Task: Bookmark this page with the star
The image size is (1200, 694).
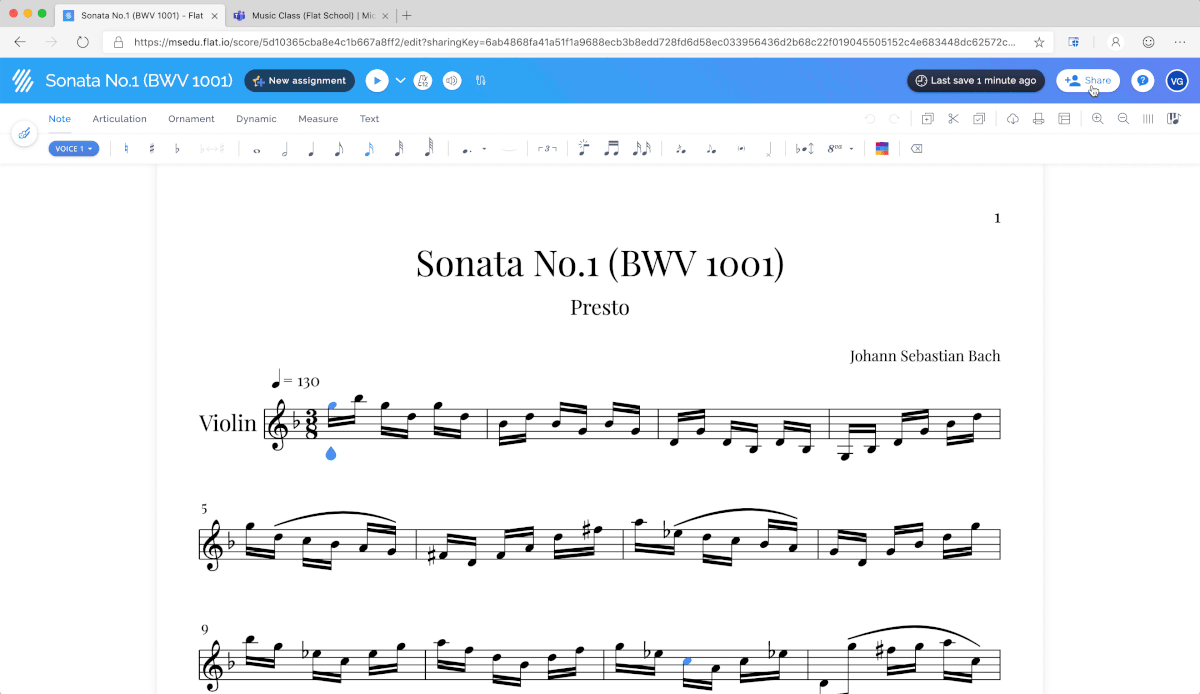Action: 1039,43
